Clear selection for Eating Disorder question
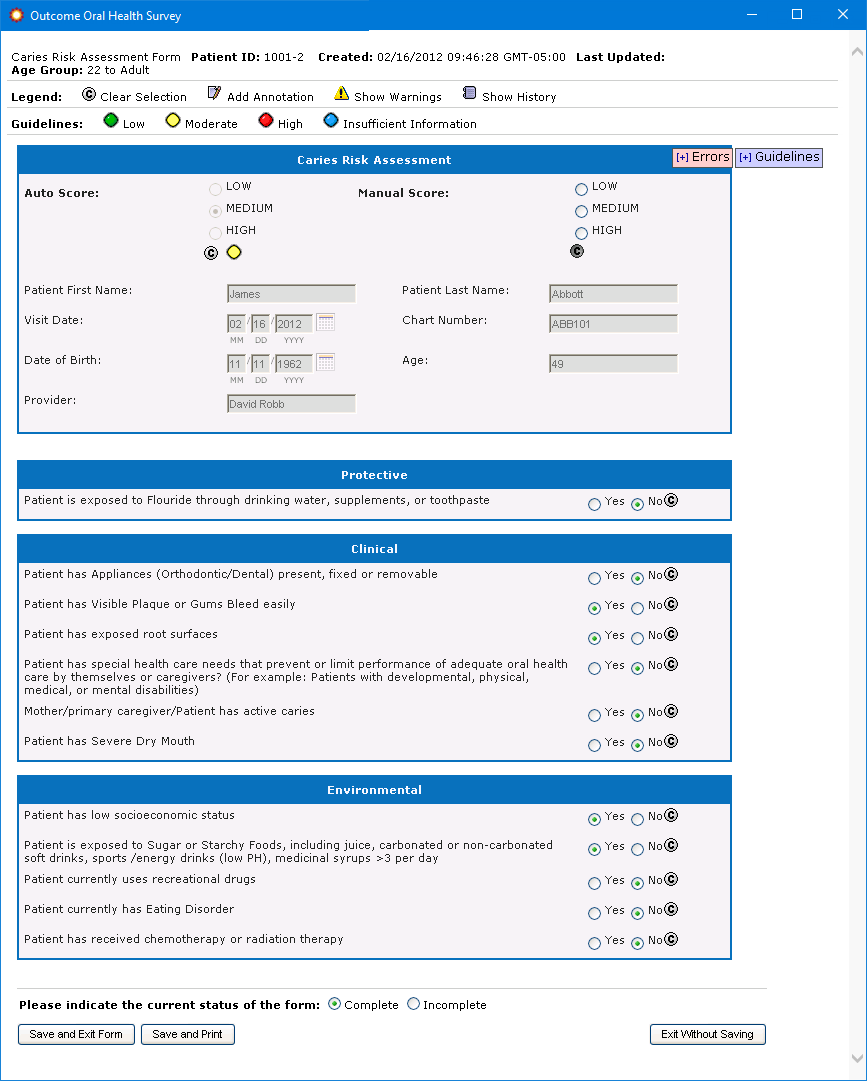The image size is (867, 1081). pyautogui.click(x=671, y=909)
